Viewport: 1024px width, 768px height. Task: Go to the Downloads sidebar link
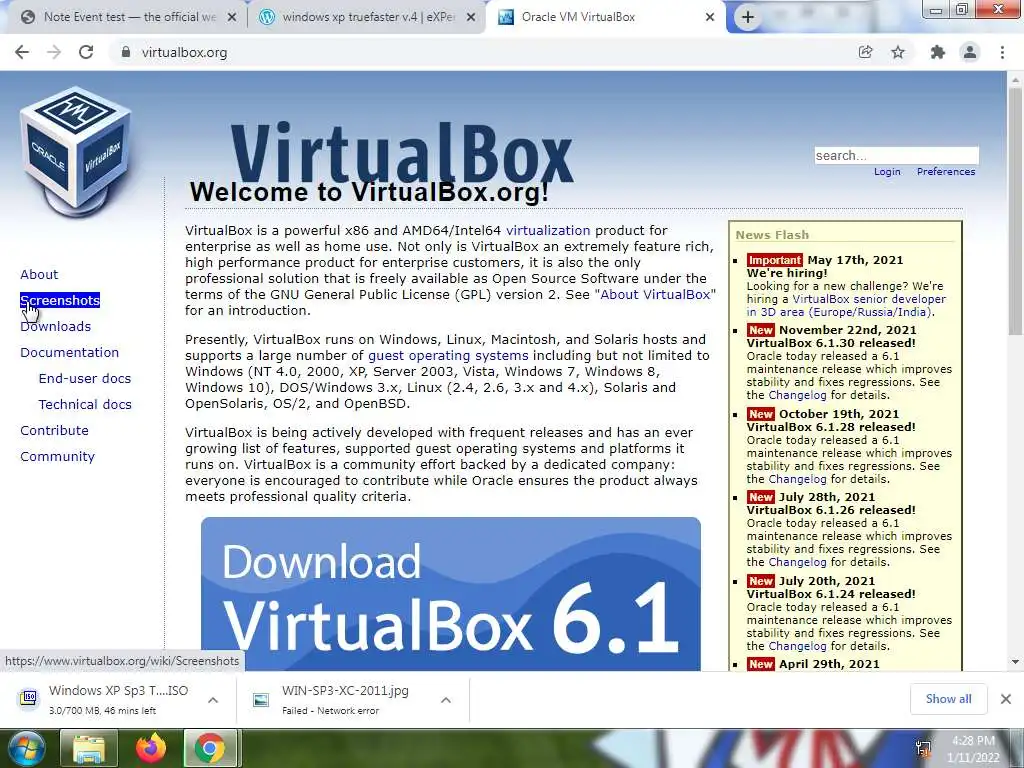pyautogui.click(x=56, y=327)
